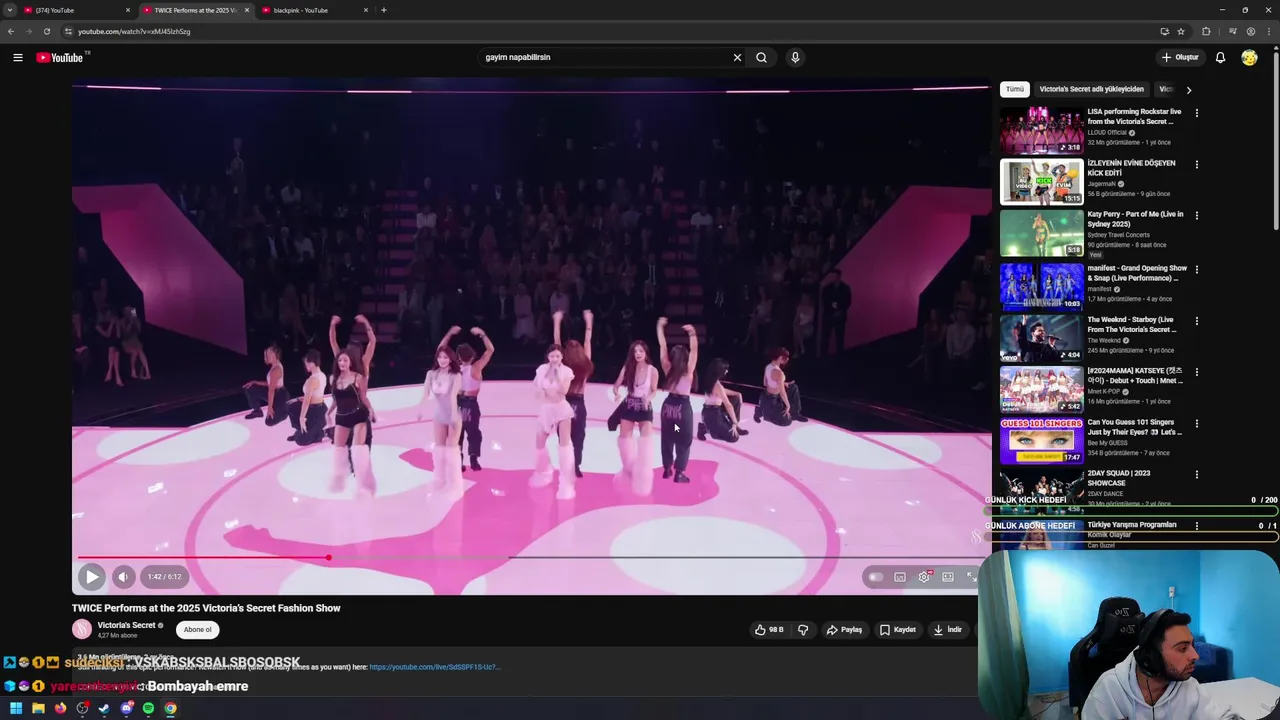Image resolution: width=1280 pixels, height=720 pixels.
Task: Subscribe using the Abone ol button
Action: pyautogui.click(x=197, y=630)
